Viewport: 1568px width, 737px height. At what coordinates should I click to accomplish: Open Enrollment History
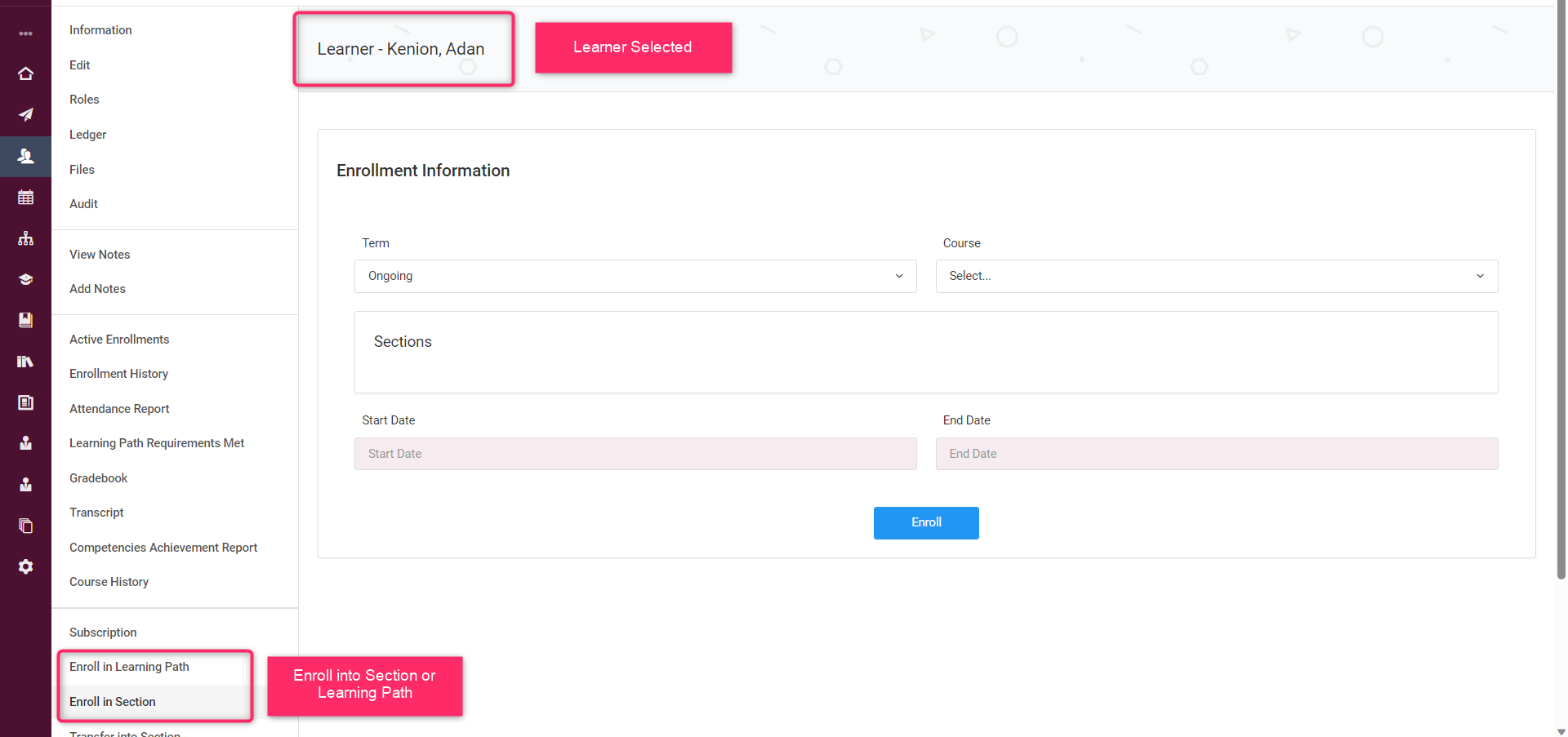coord(118,374)
